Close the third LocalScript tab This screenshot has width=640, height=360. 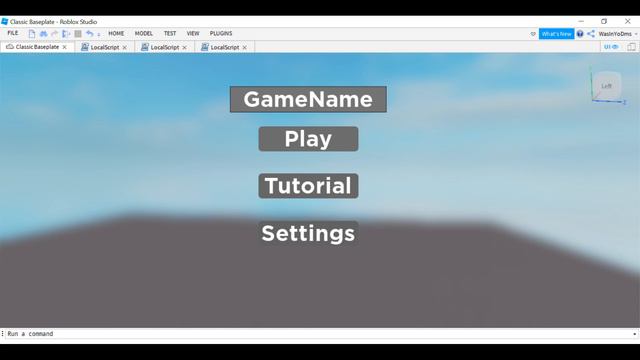click(x=244, y=48)
